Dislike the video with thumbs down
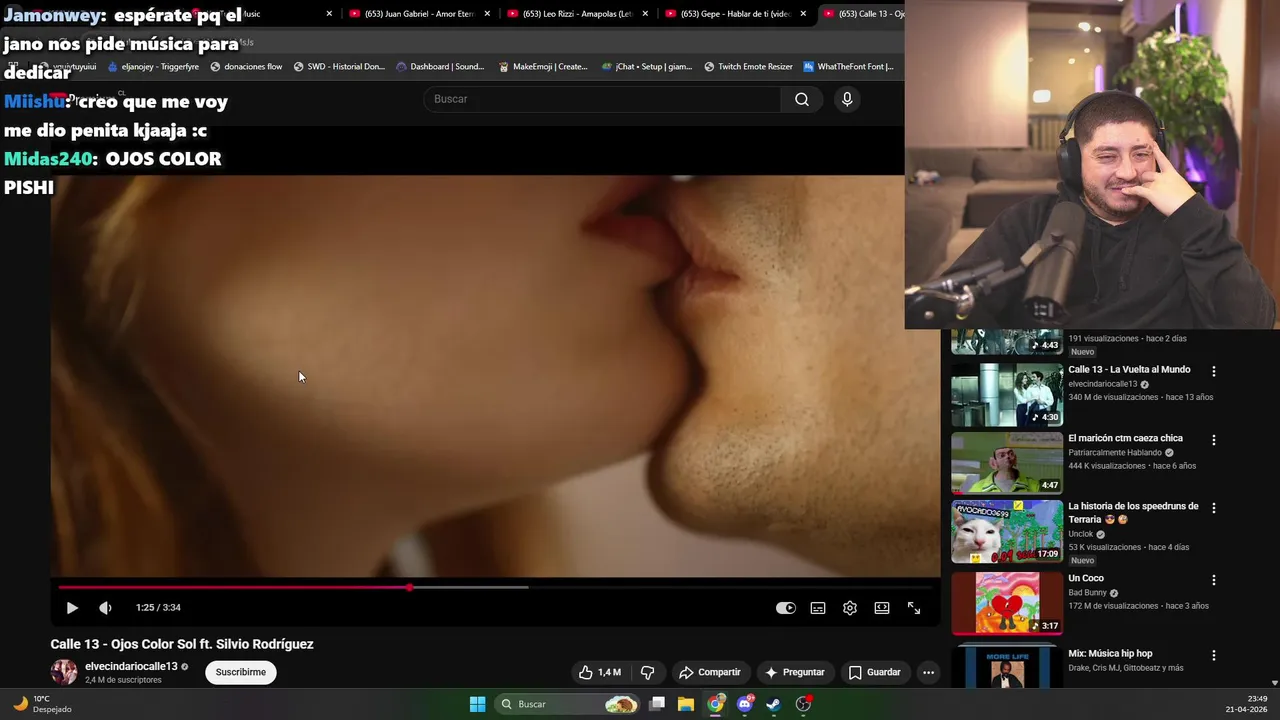Image resolution: width=1280 pixels, height=720 pixels. click(647, 672)
